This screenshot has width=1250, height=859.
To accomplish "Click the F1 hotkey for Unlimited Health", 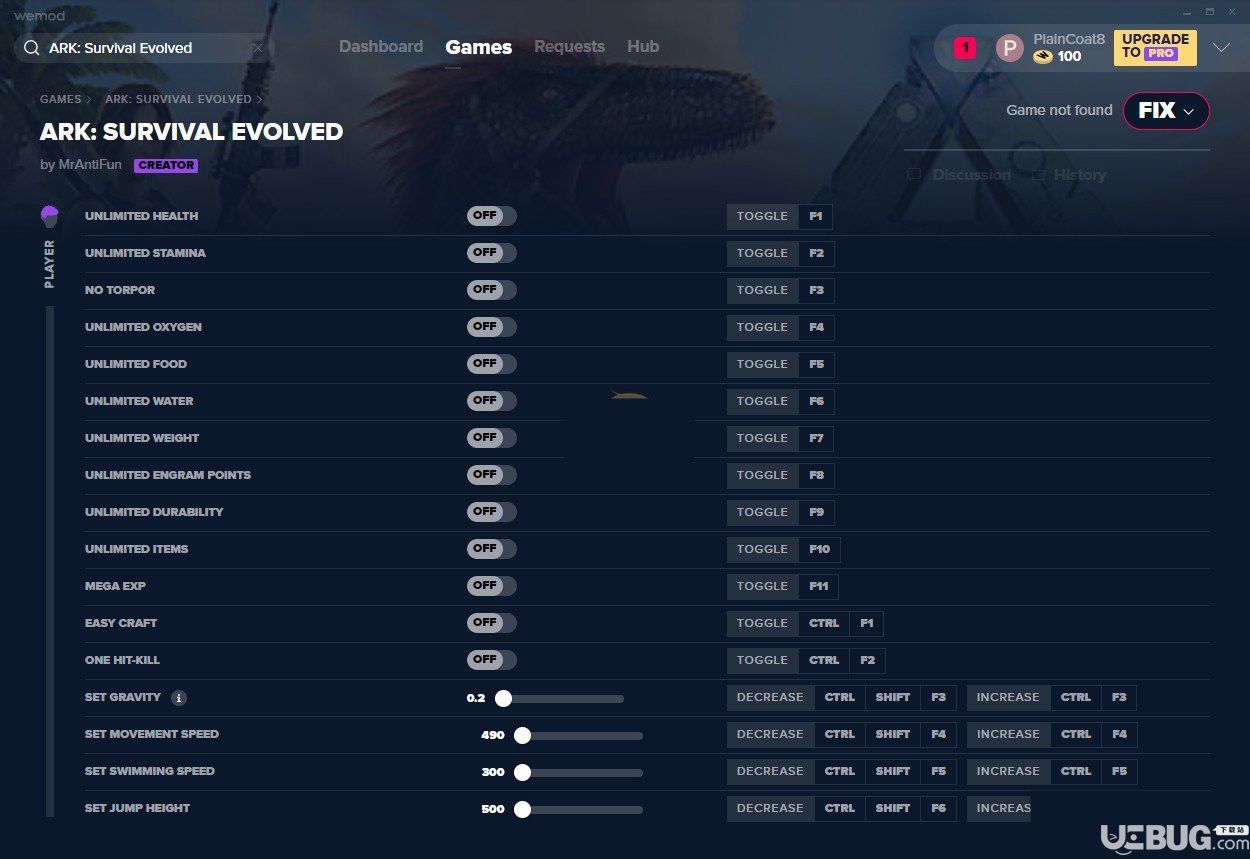I will 816,216.
